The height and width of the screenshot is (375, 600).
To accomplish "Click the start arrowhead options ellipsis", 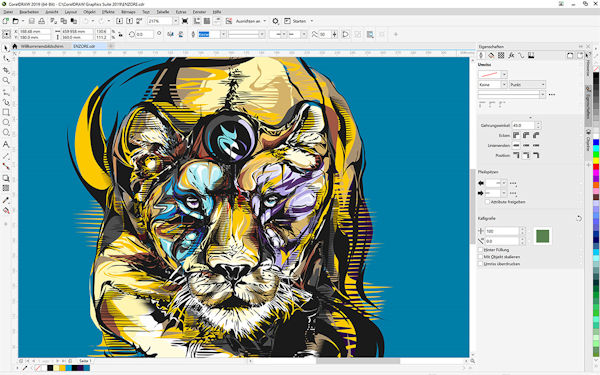I will (x=513, y=183).
